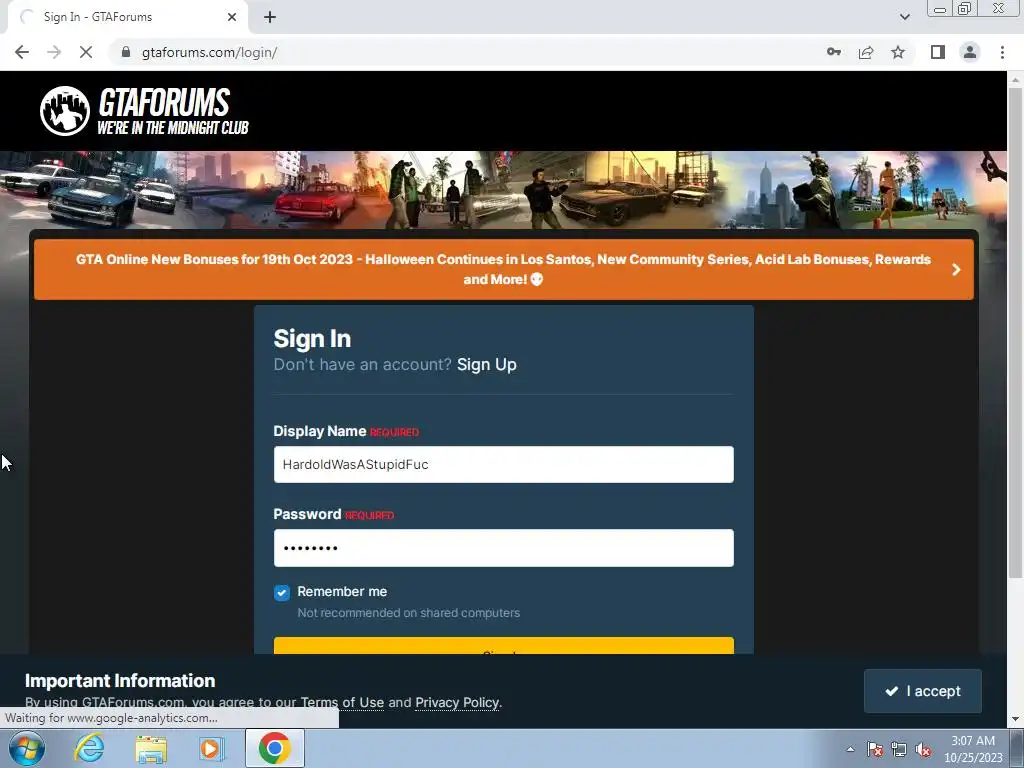Close the Sign In - GTAForums tab
Viewport: 1024px width, 768px height.
232,17
